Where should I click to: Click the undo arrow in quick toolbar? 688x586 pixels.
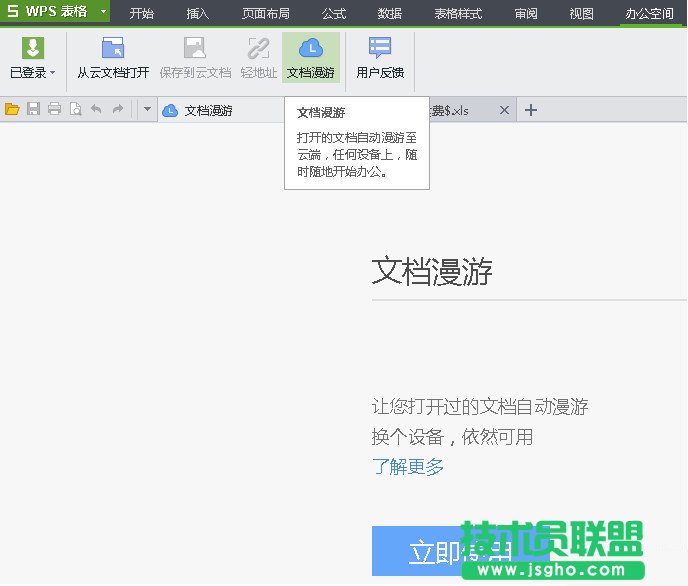[97, 110]
